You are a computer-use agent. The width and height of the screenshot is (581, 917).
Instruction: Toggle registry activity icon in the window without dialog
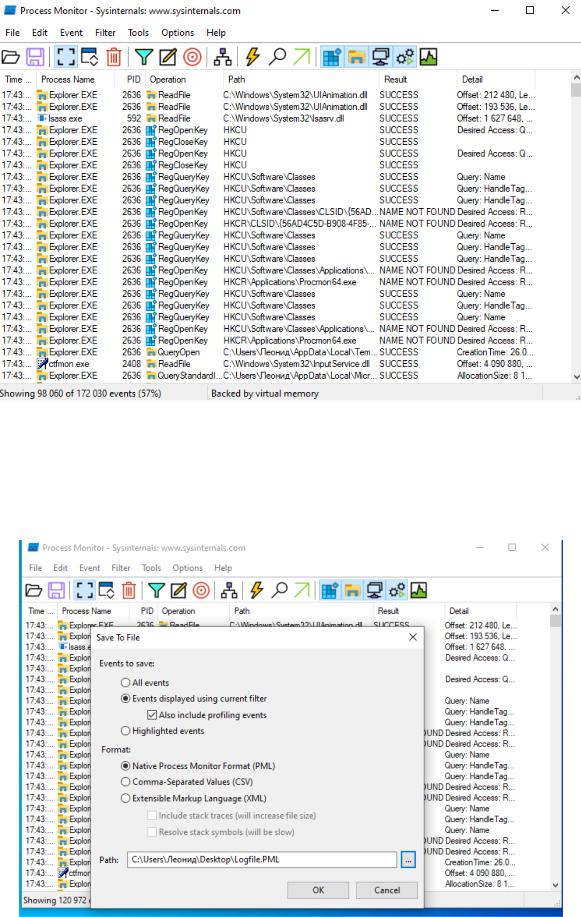332,57
